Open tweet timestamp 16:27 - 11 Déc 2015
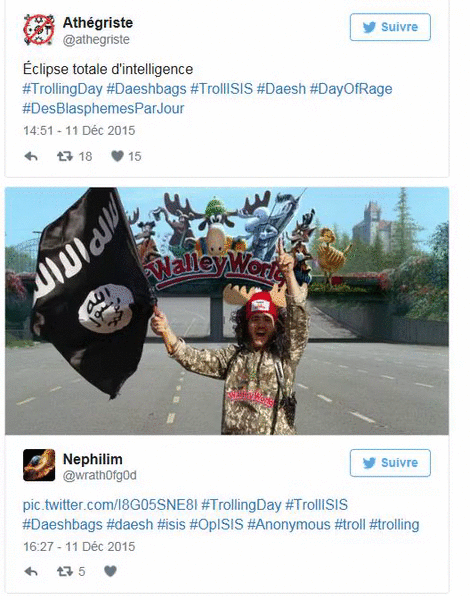 point(79,546)
